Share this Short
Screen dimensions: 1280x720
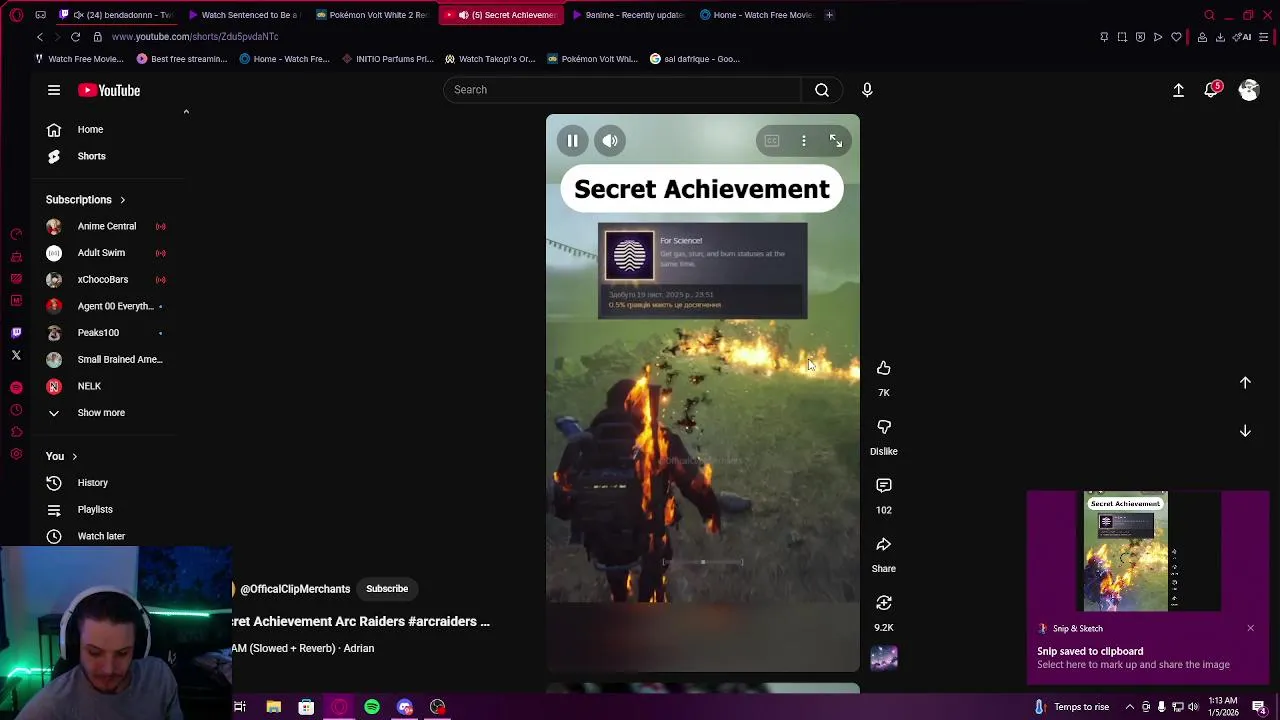884,544
